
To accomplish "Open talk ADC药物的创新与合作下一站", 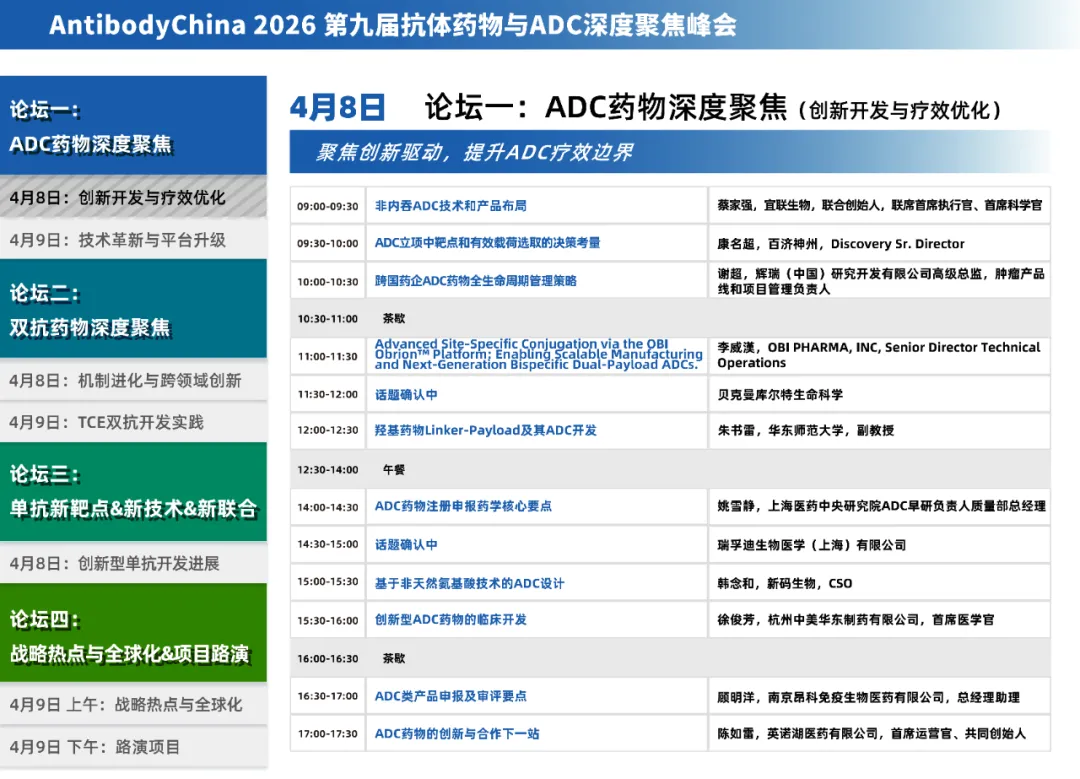I will (x=457, y=734).
